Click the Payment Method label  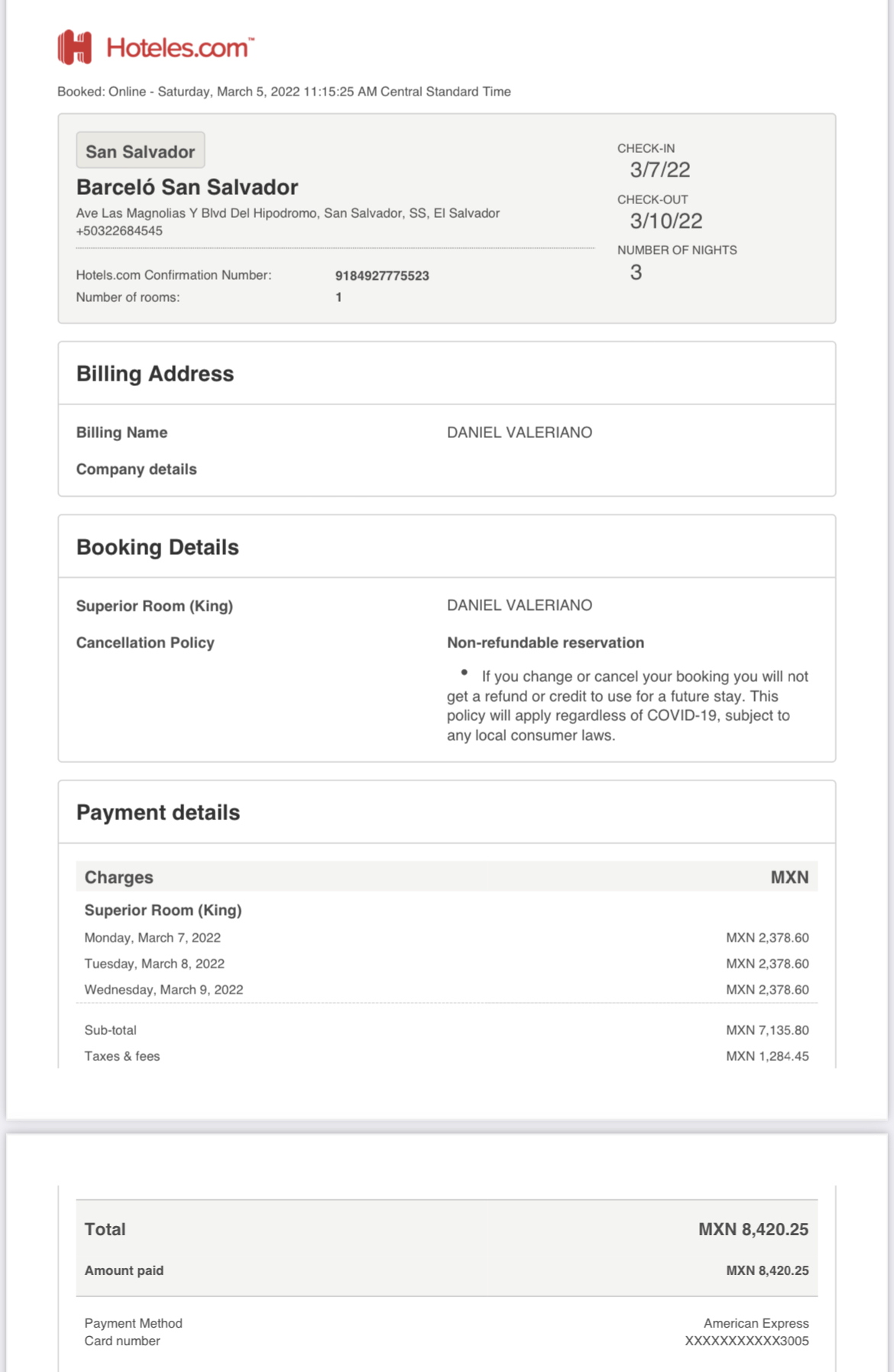tap(134, 1323)
